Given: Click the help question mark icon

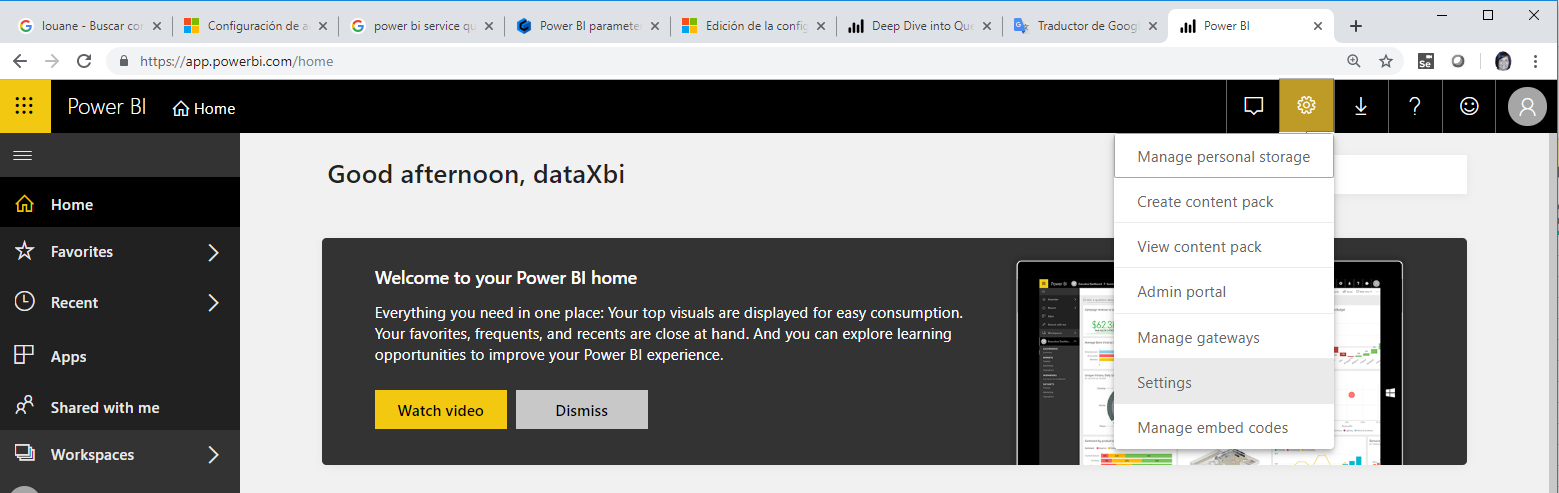Looking at the screenshot, I should click(x=1415, y=106).
